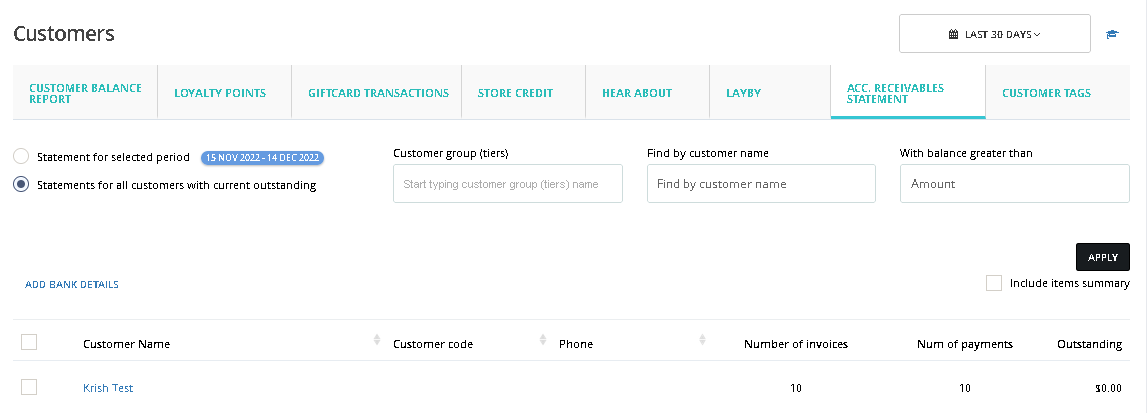
Task: Sort by Customer code arrows icon
Action: click(544, 339)
